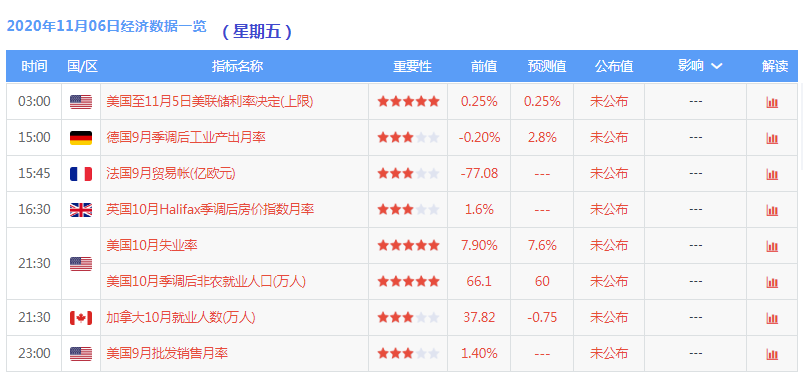Open 美国10月季调后非农就业人口(万人) link
Screen dimensions: 803x378
(206, 281)
